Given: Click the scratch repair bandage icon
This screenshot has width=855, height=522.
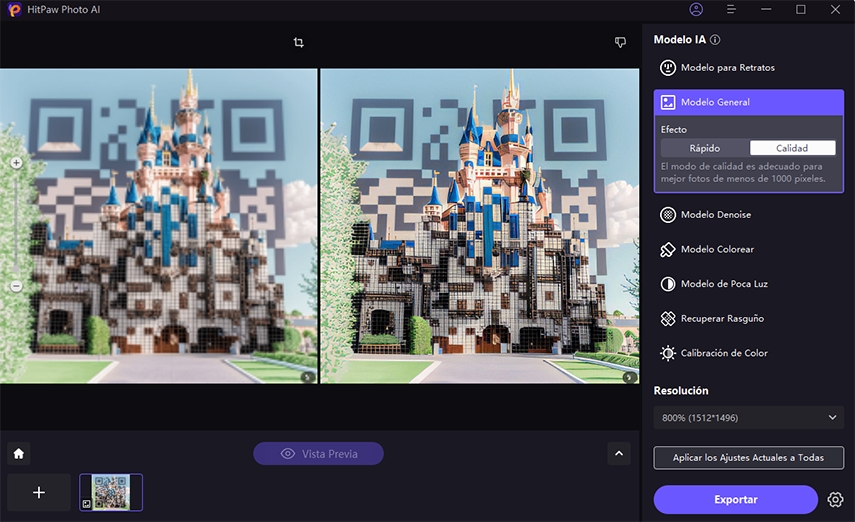Looking at the screenshot, I should [667, 318].
